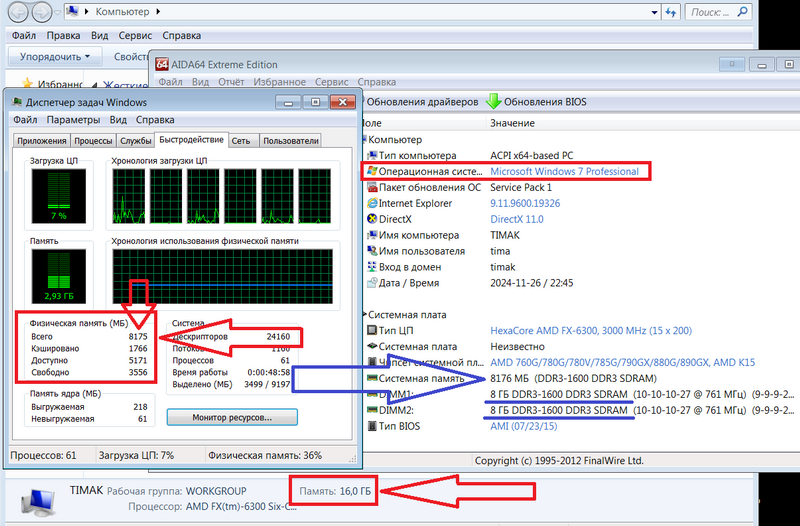Viewport: 800px width, 526px height.
Task: Click the Значение column header
Action: (x=512, y=122)
